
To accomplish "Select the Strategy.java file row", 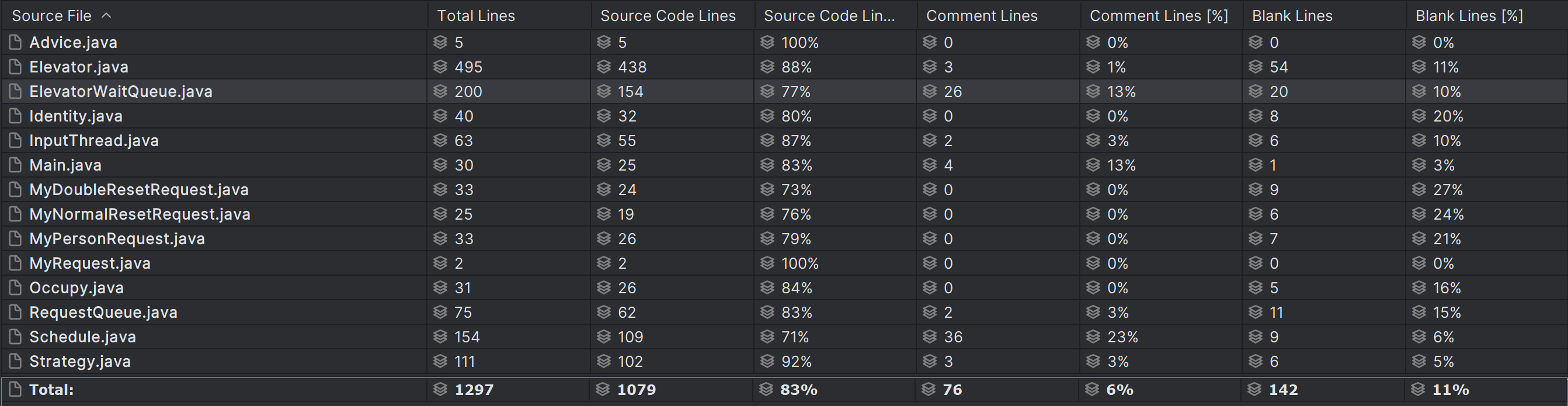I will (x=80, y=362).
